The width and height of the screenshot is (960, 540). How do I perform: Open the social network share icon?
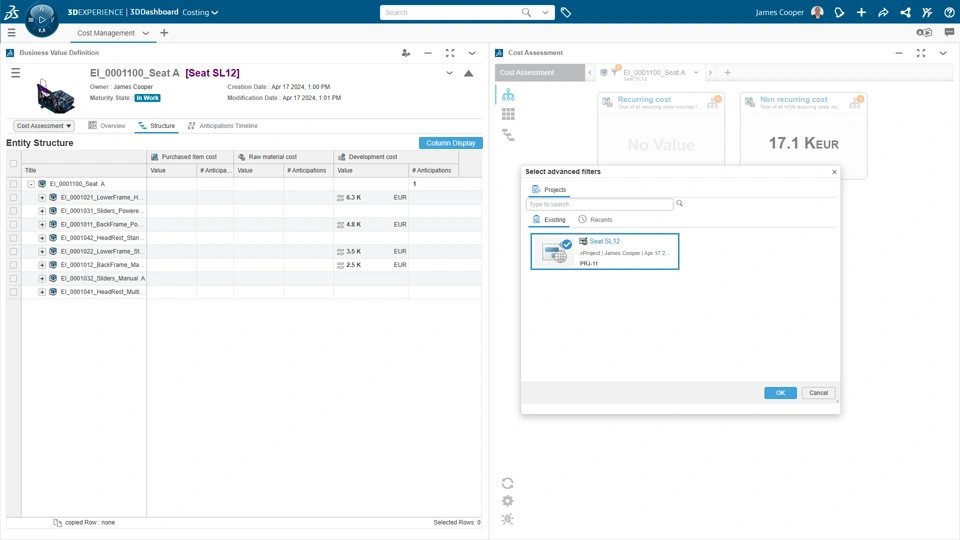point(906,12)
